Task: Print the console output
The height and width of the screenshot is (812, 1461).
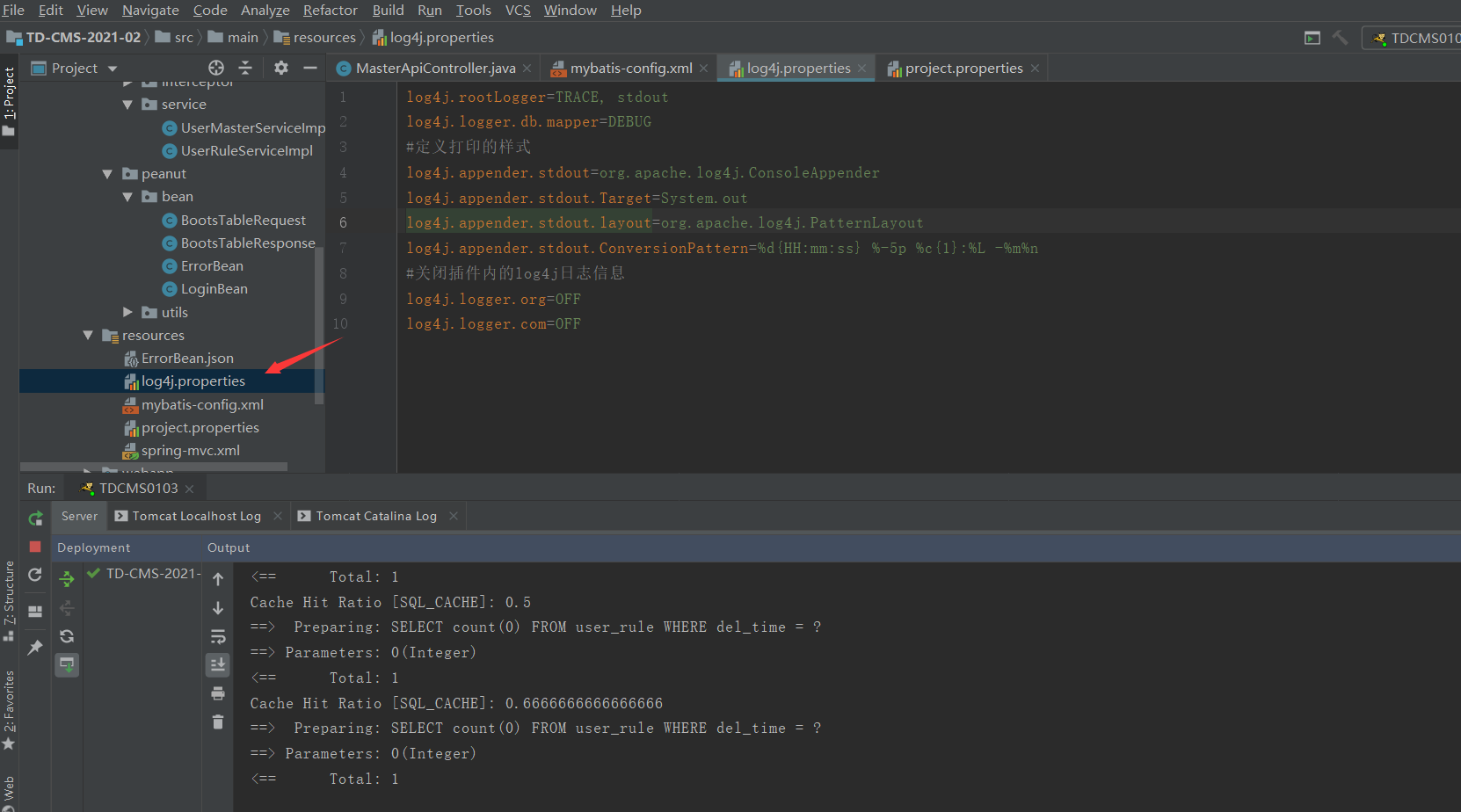Action: point(218,693)
